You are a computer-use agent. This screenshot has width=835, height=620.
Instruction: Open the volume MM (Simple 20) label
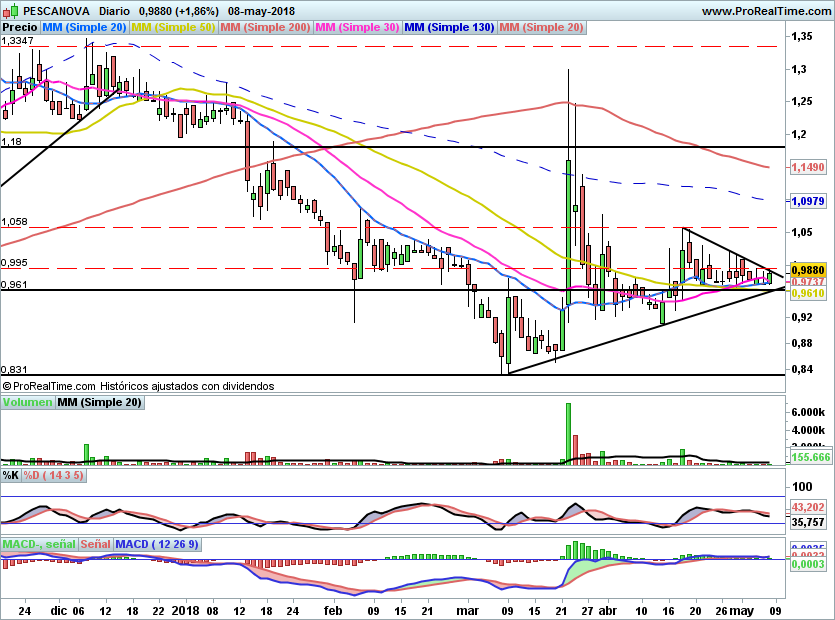pos(100,403)
